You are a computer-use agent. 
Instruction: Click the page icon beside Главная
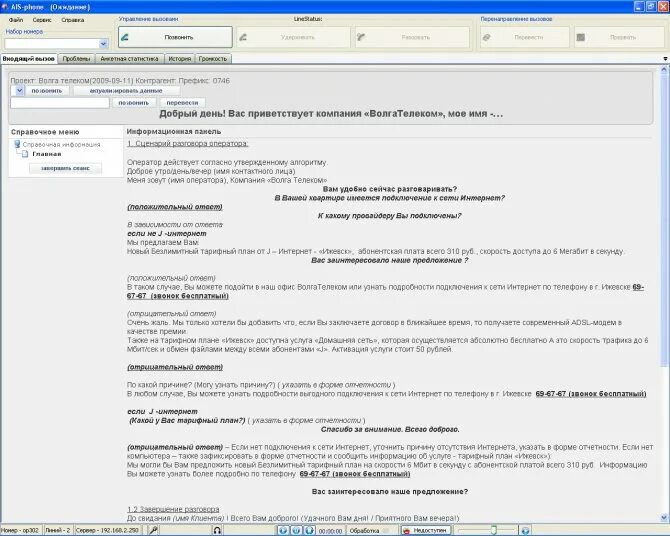point(25,154)
